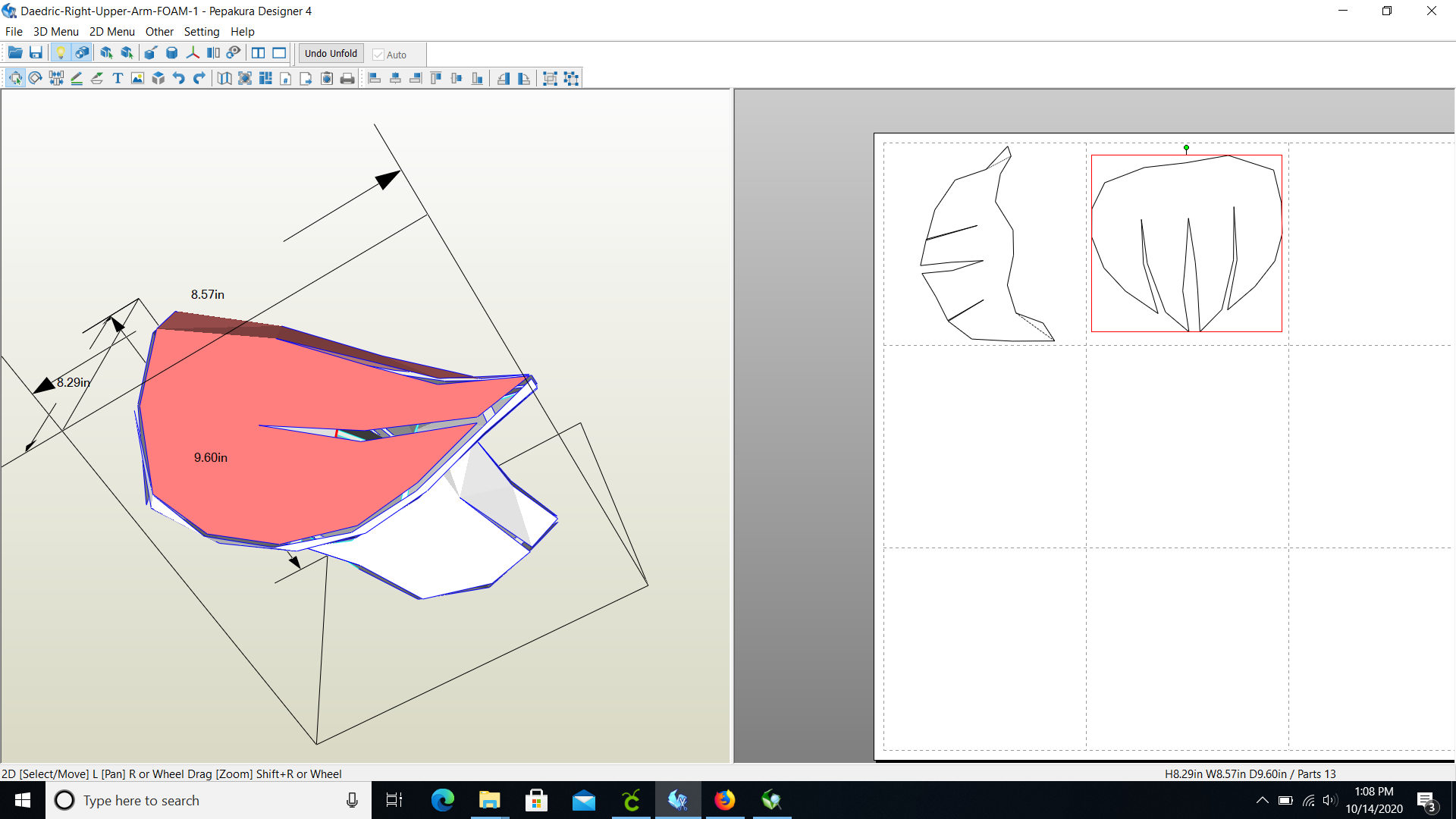Click the page number sheet icon
This screenshot has height=819, width=1456.
pos(286,78)
